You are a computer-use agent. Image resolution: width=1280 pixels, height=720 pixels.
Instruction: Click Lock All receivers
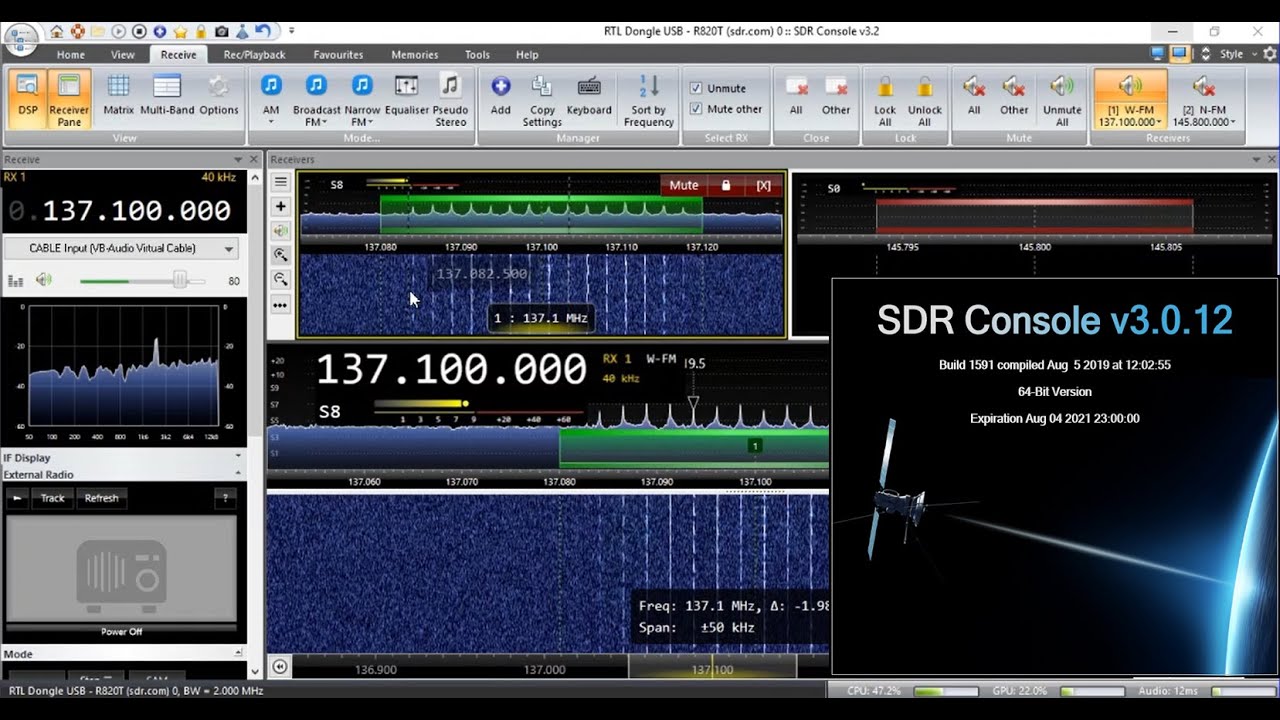[885, 98]
